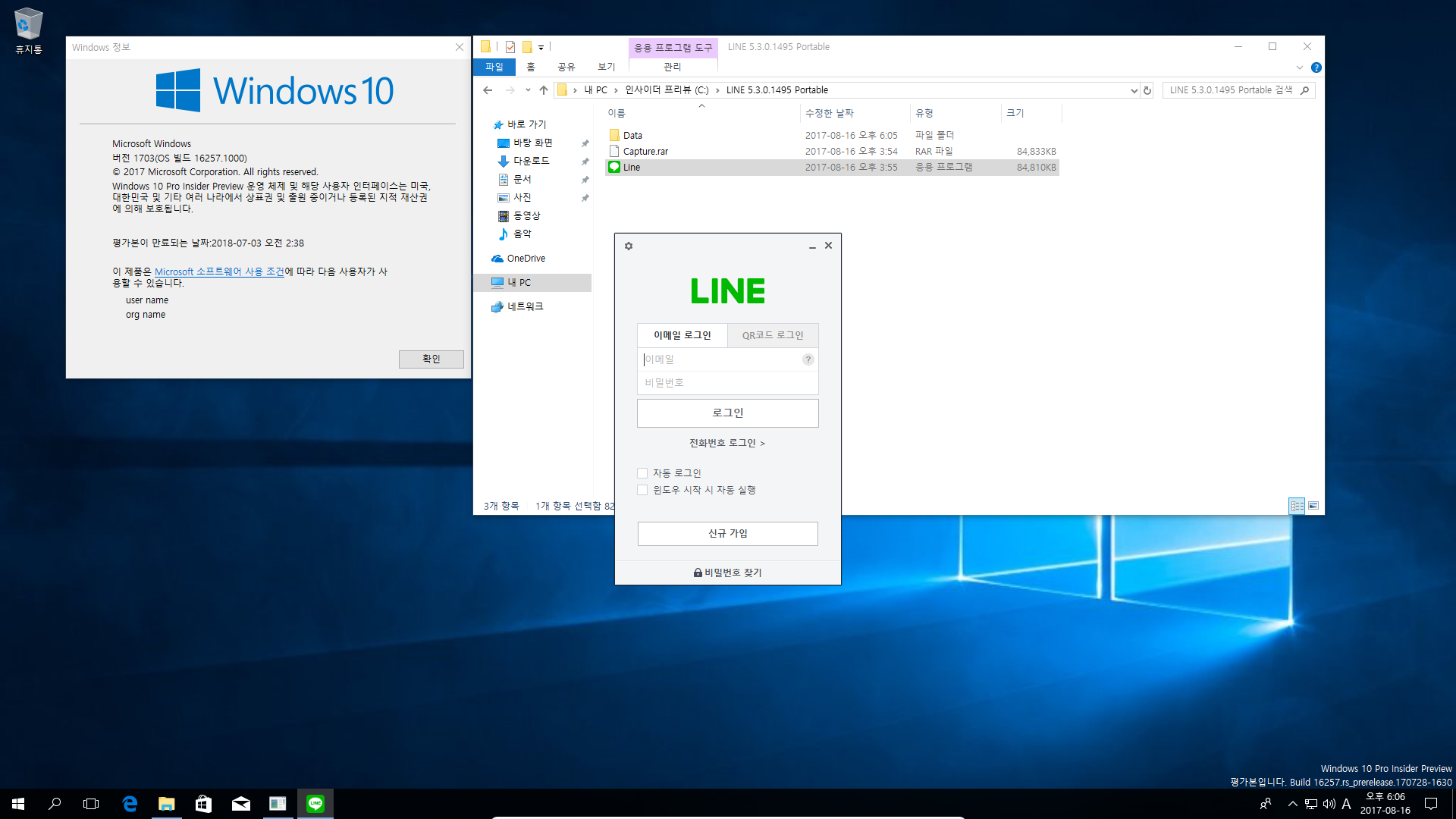1456x819 pixels.
Task: Open Recycle Bin on desktop
Action: coord(29,30)
